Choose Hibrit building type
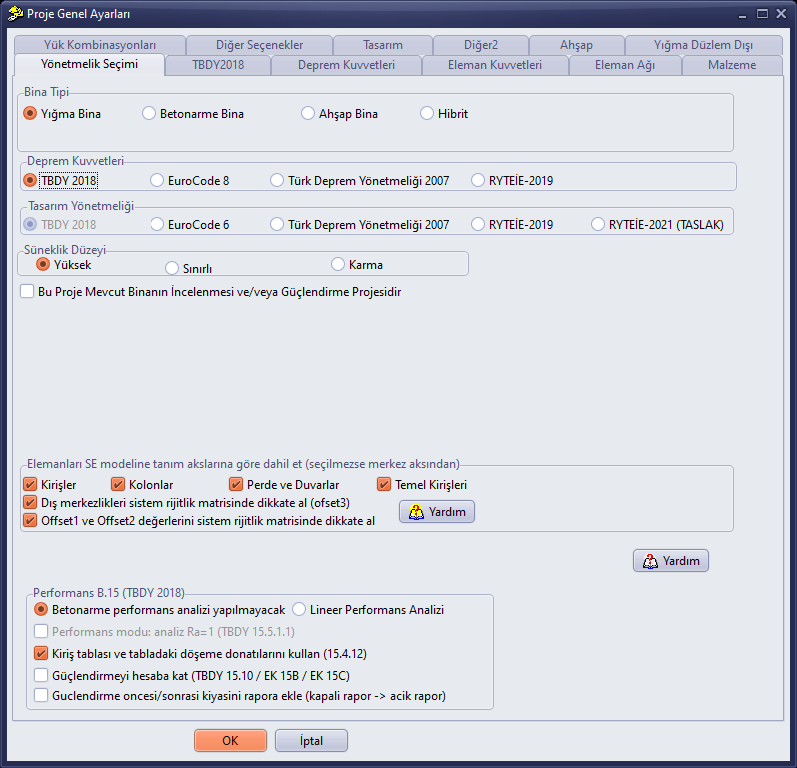 [444, 113]
